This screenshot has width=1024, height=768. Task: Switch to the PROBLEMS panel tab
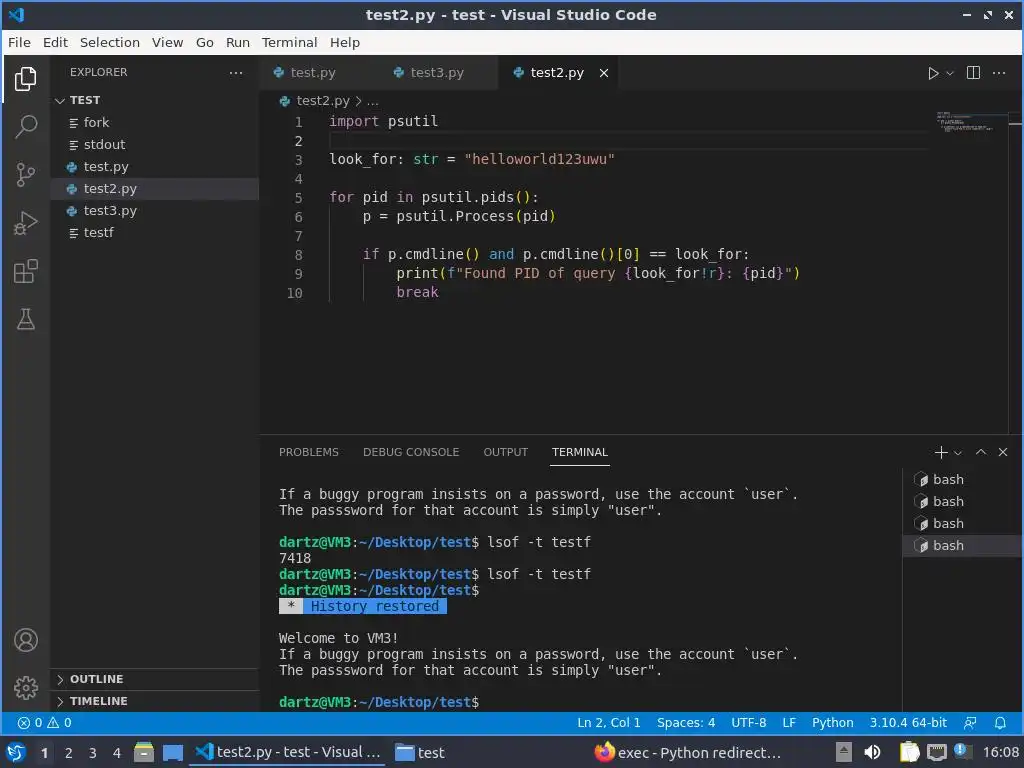pyautogui.click(x=309, y=452)
